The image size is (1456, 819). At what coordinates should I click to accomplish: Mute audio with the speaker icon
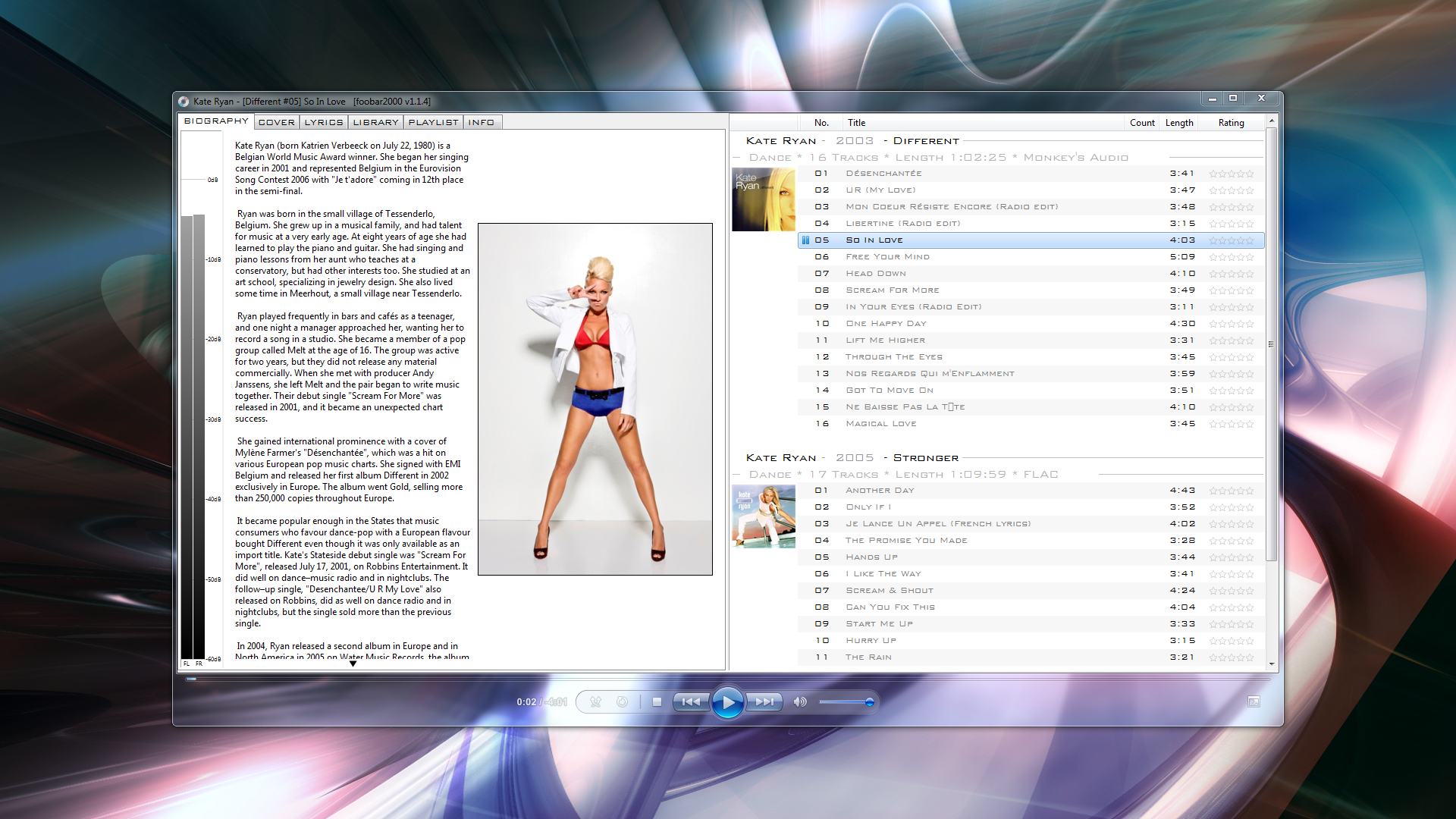tap(800, 702)
